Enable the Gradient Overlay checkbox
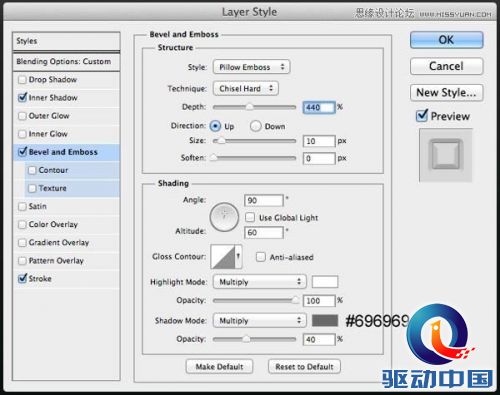This screenshot has width=500, height=395. (22, 242)
